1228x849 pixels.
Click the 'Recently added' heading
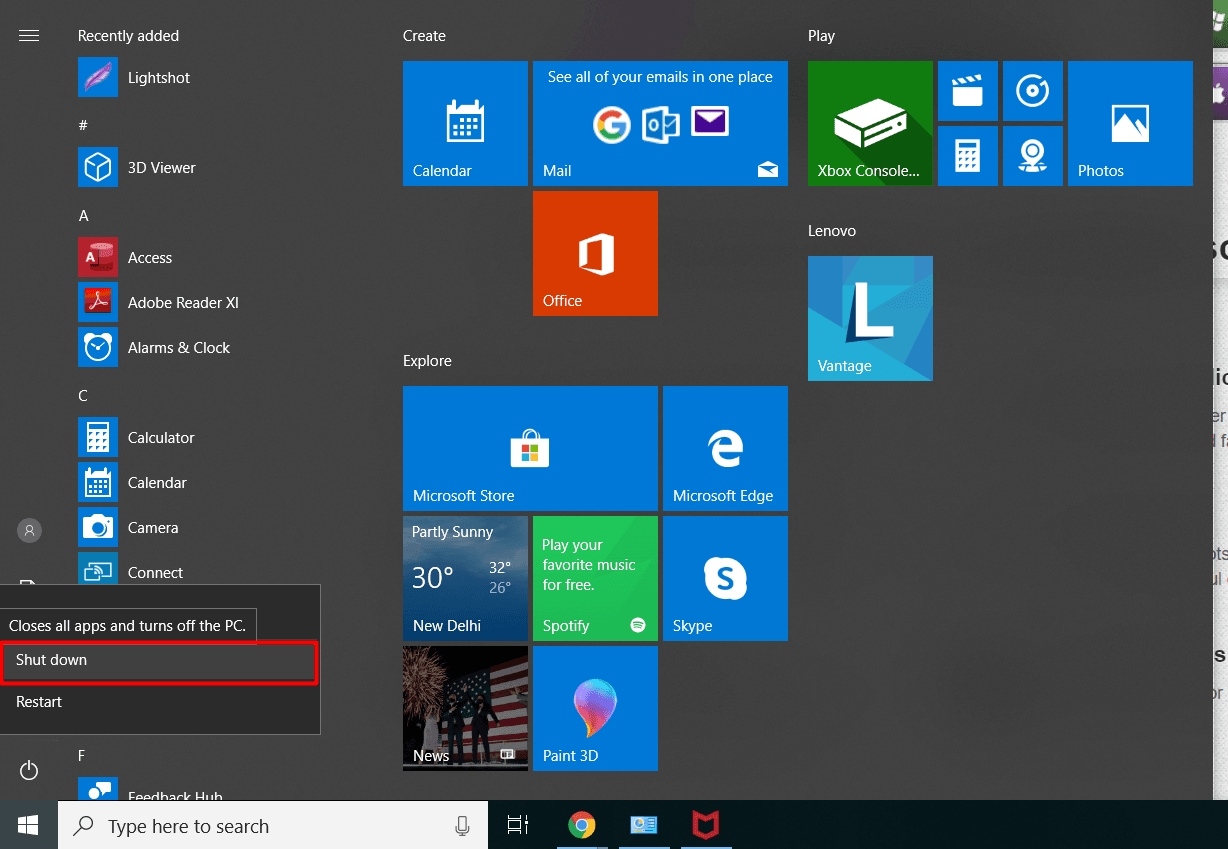[128, 36]
